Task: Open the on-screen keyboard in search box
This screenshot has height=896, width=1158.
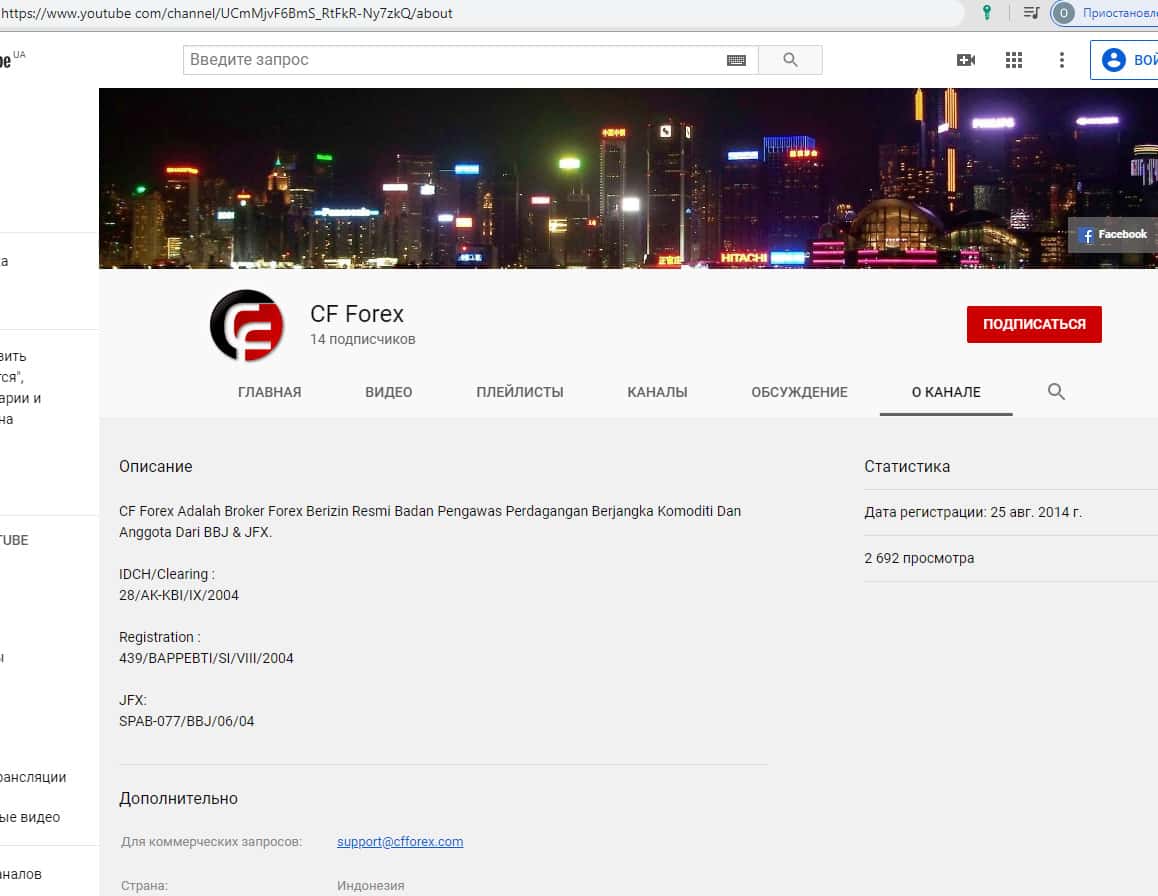Action: tap(736, 60)
